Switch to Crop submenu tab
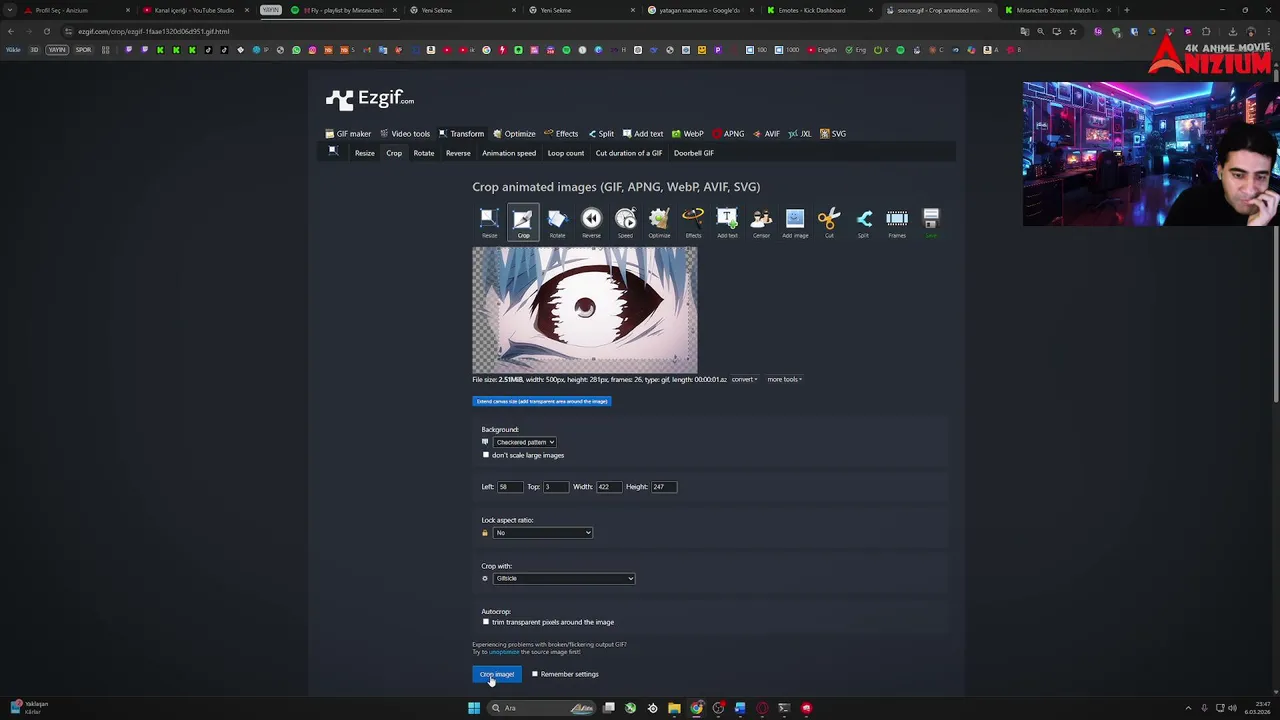The width and height of the screenshot is (1280, 720). [394, 153]
